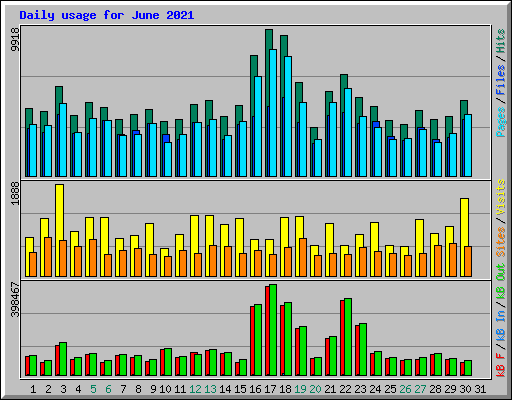The image size is (512, 400).
Task: Select day label 7 on the x-axis
Action: pos(123,389)
